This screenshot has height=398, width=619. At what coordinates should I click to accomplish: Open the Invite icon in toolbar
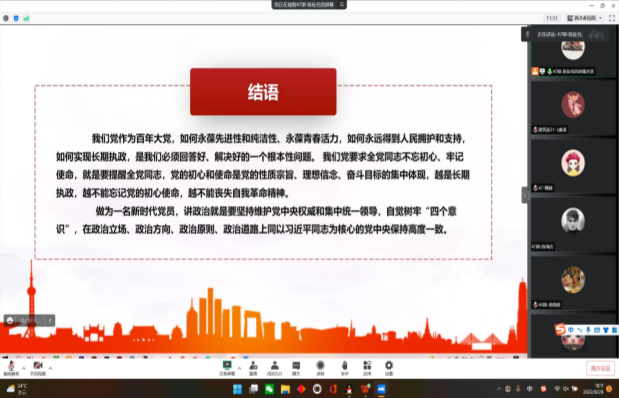pyautogui.click(x=253, y=368)
